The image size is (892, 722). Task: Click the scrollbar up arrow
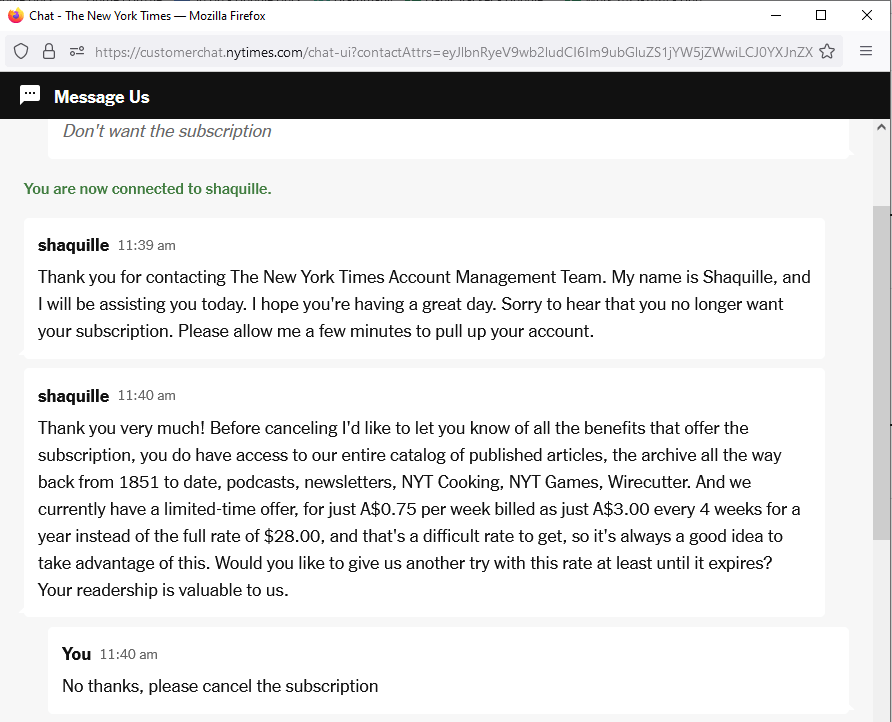pos(881,128)
